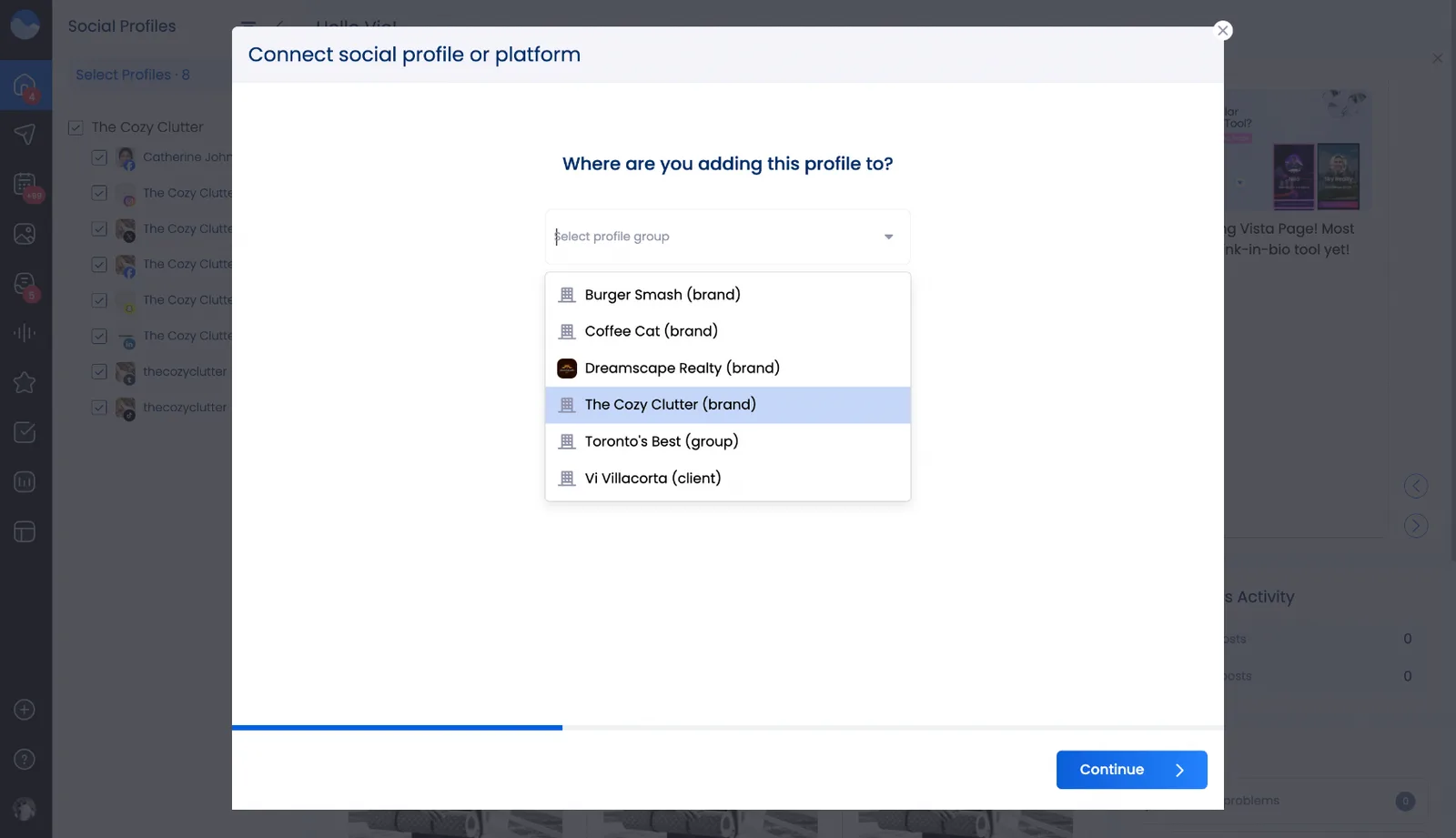Switch to the Social Profiles section
Viewport: 1456px width, 838px height.
pos(121,25)
